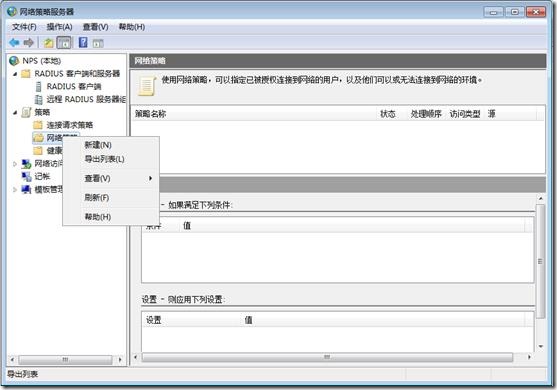Click the Up one level folder icon
The width and height of the screenshot is (557, 390).
(49, 43)
